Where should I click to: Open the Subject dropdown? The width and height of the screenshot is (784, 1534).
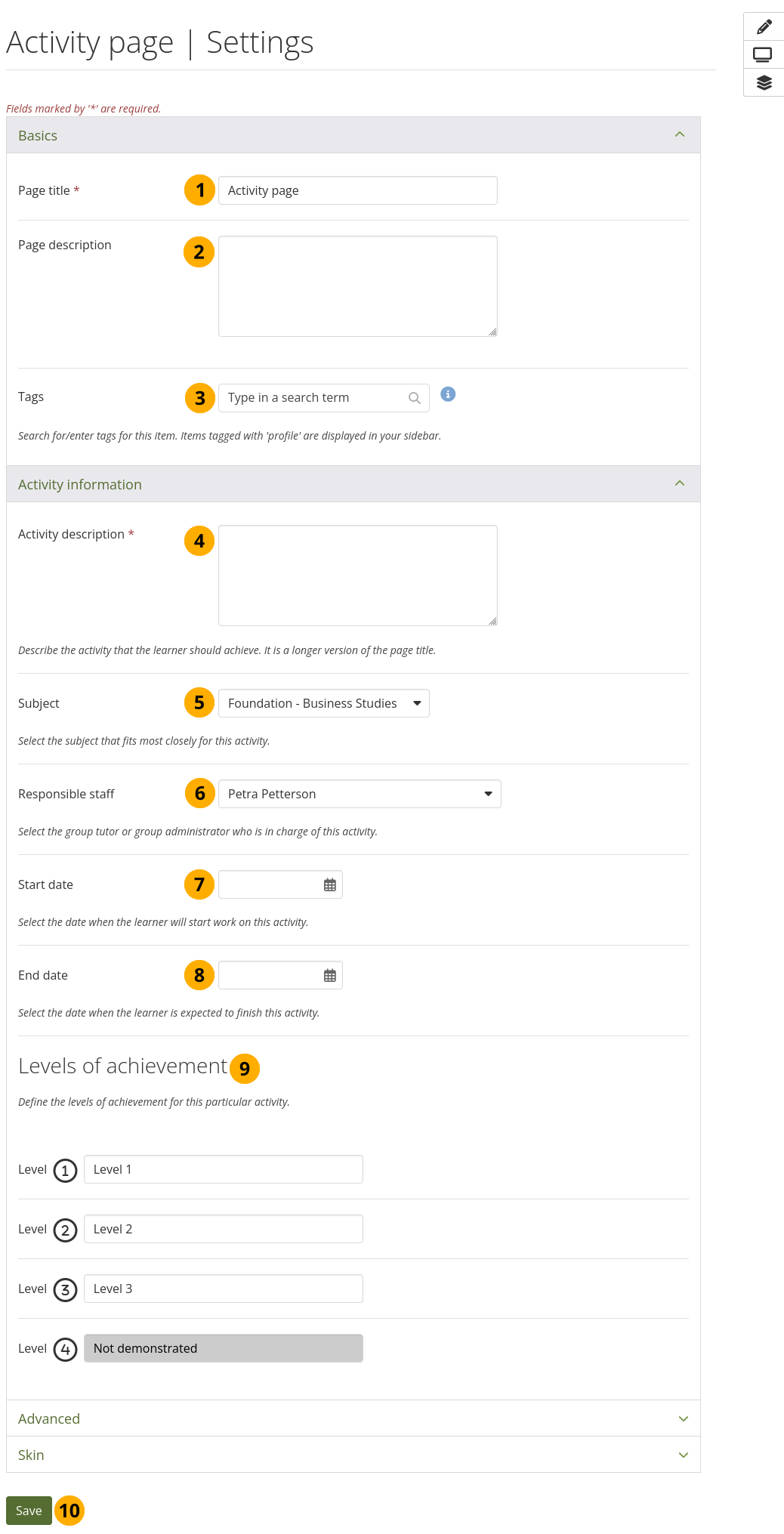[x=323, y=703]
